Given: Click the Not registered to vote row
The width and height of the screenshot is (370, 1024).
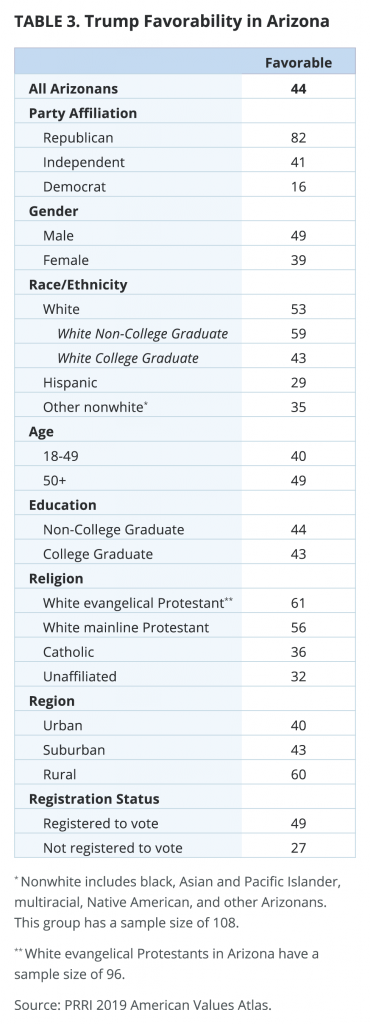Looking at the screenshot, I should pos(185,848).
